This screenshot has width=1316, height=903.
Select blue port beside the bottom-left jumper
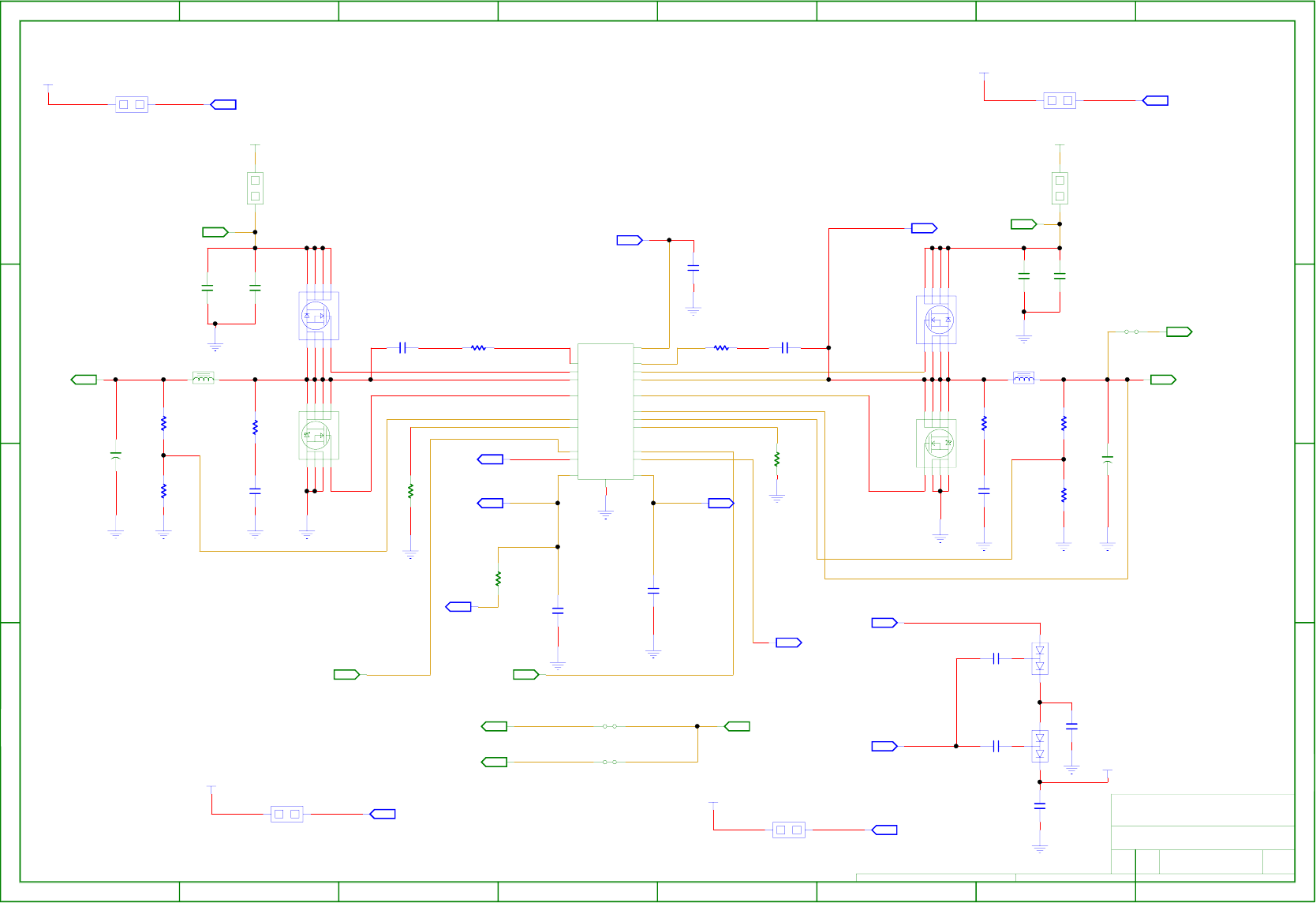(x=383, y=814)
